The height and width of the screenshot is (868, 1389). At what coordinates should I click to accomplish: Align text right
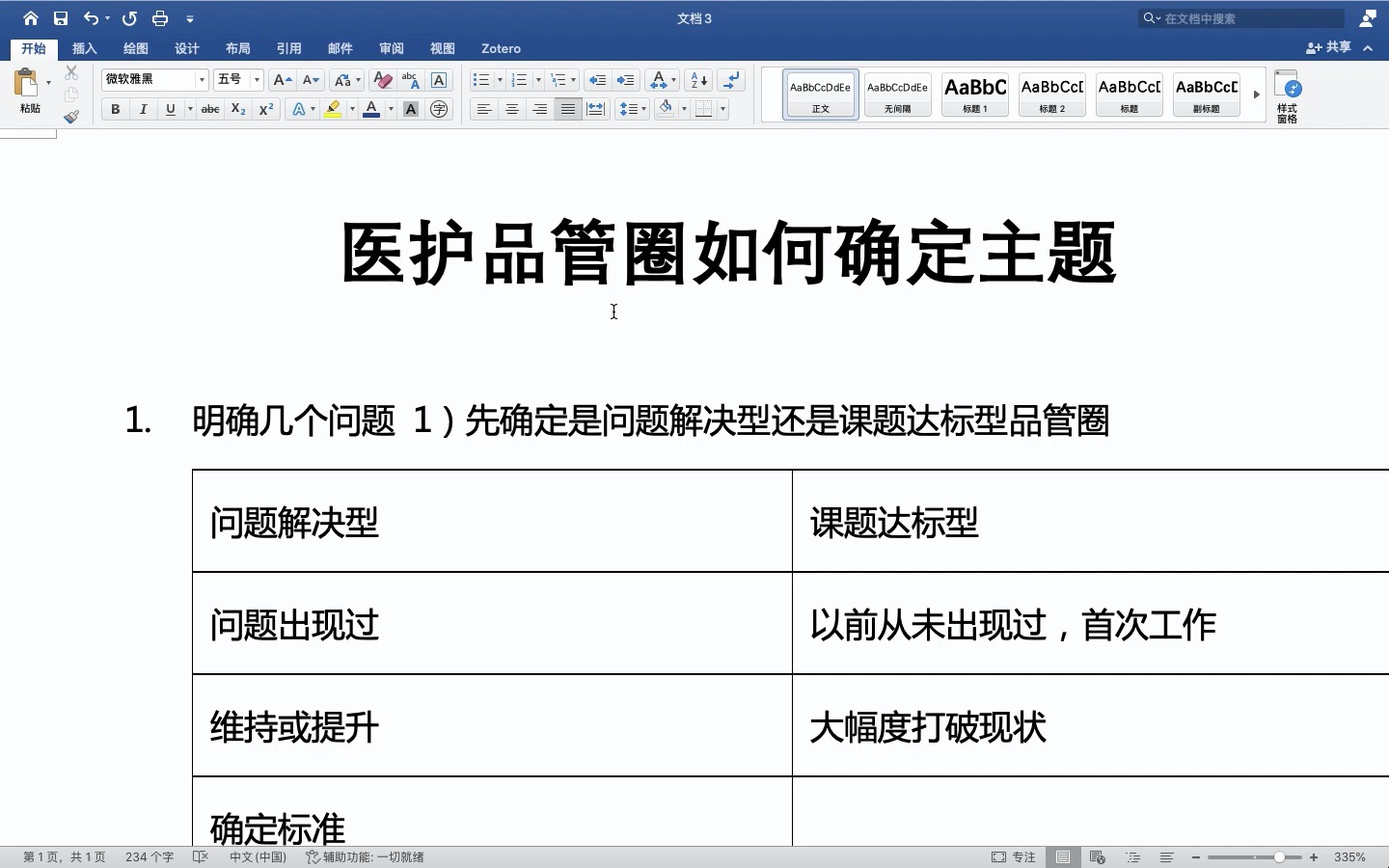(x=540, y=109)
